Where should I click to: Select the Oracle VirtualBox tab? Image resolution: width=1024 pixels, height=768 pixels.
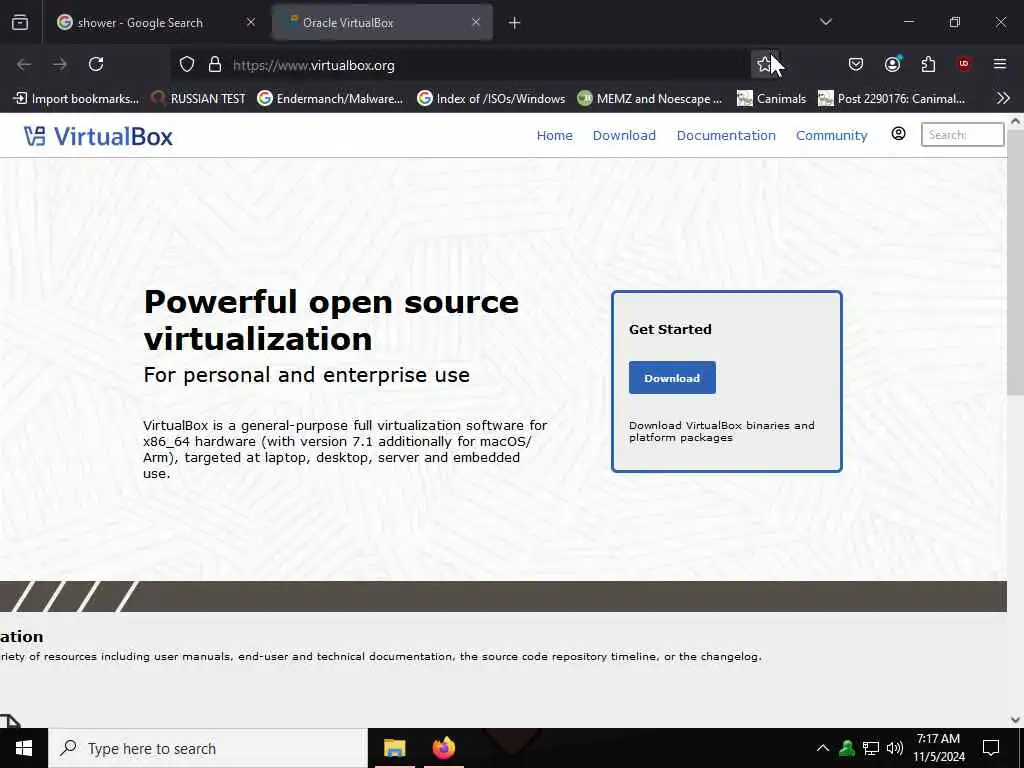(x=382, y=22)
